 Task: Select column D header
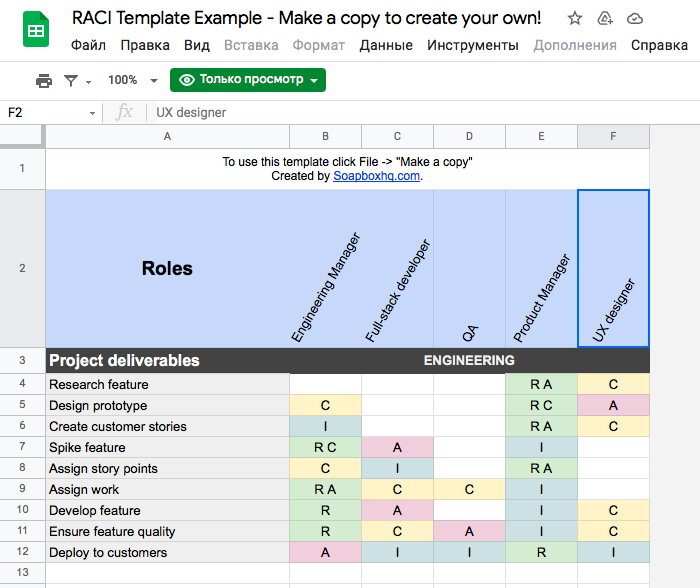click(469, 136)
